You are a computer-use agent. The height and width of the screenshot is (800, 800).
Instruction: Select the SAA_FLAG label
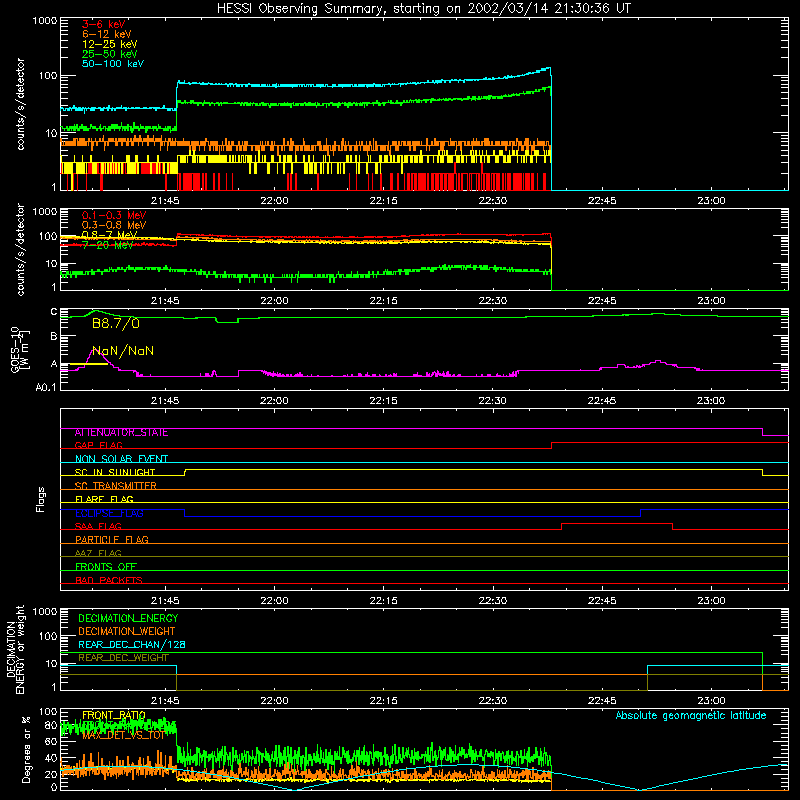[x=98, y=526]
